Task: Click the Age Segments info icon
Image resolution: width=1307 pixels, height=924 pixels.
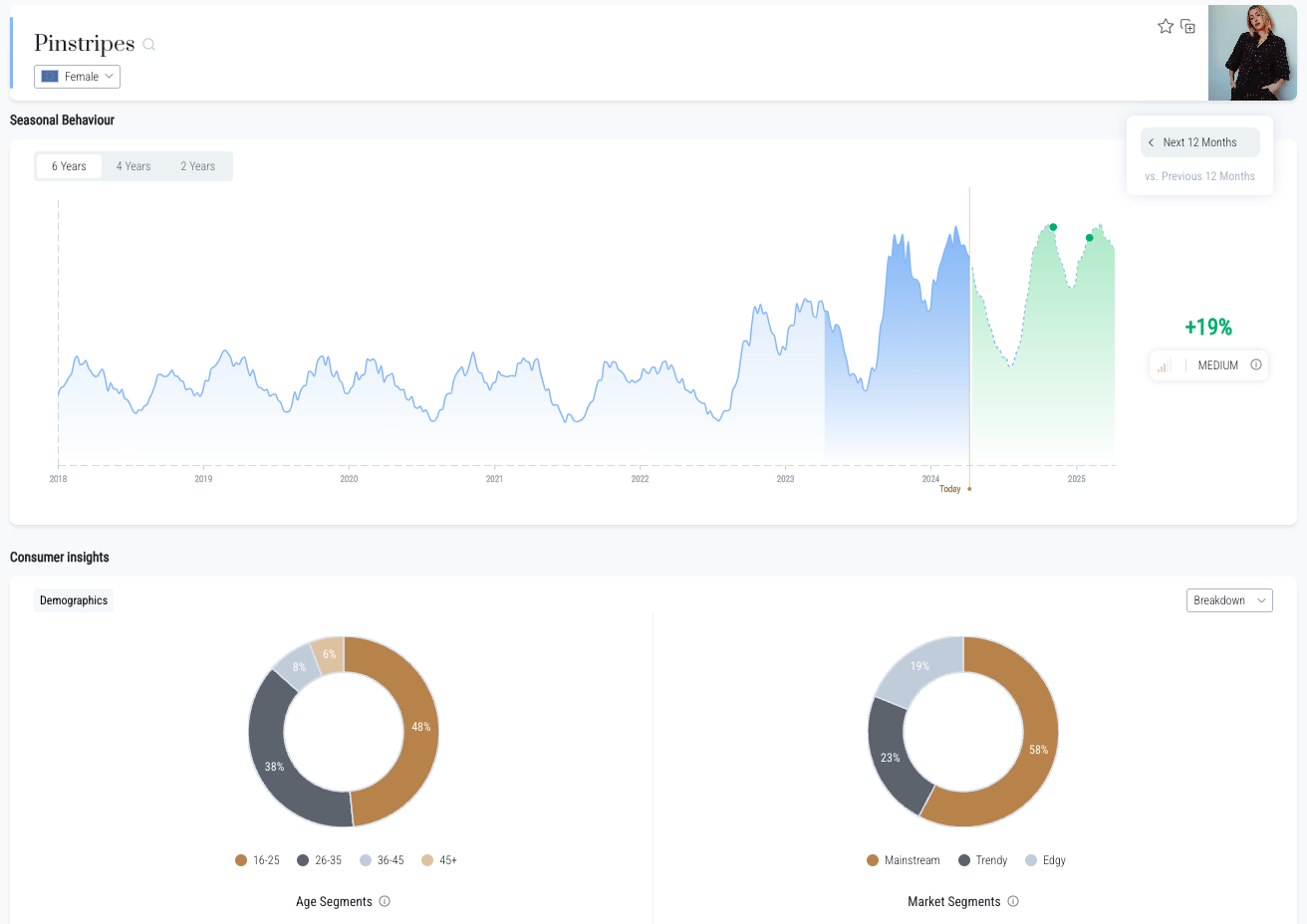Action: click(385, 901)
